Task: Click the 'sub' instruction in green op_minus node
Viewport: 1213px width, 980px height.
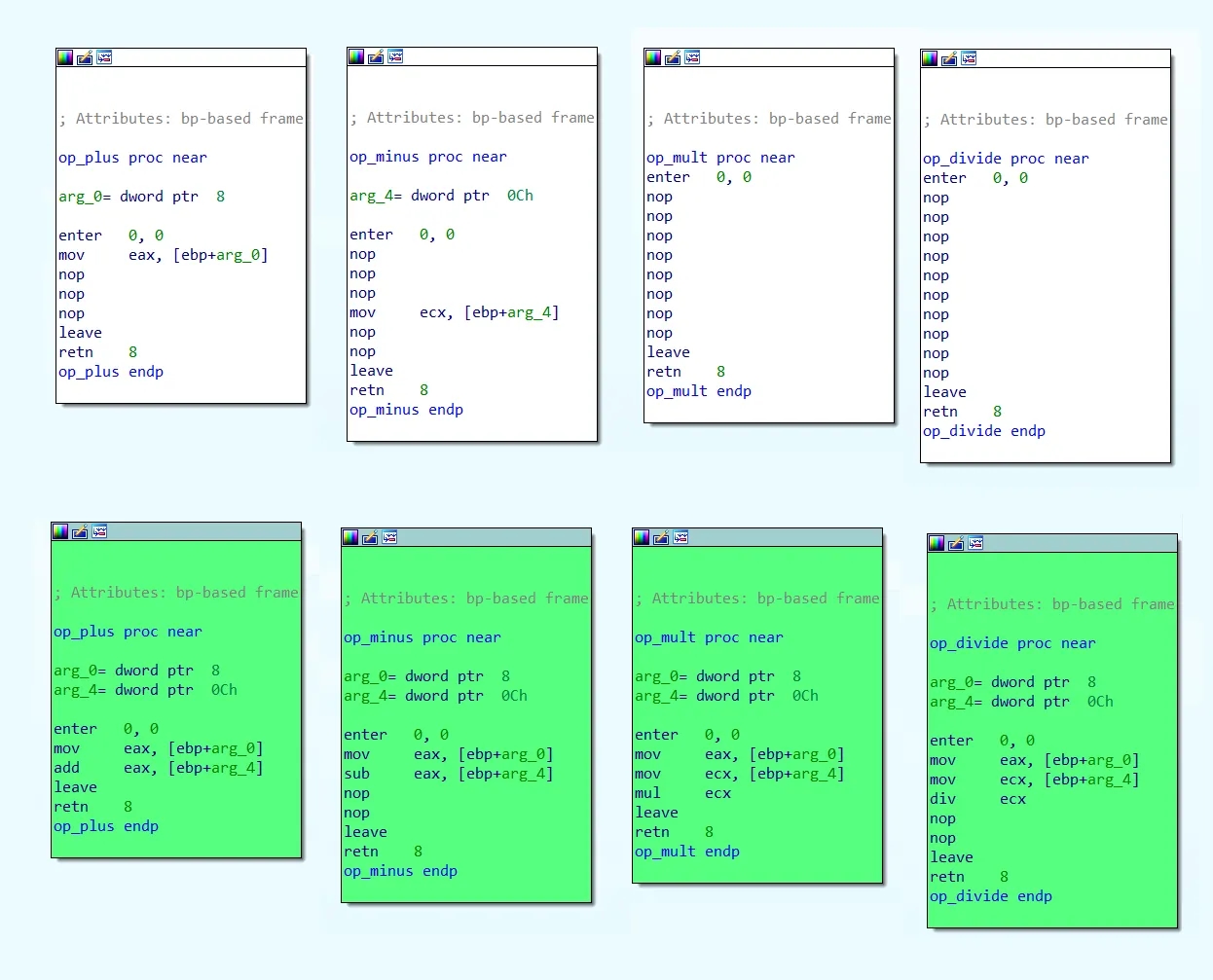Action: pyautogui.click(x=356, y=774)
